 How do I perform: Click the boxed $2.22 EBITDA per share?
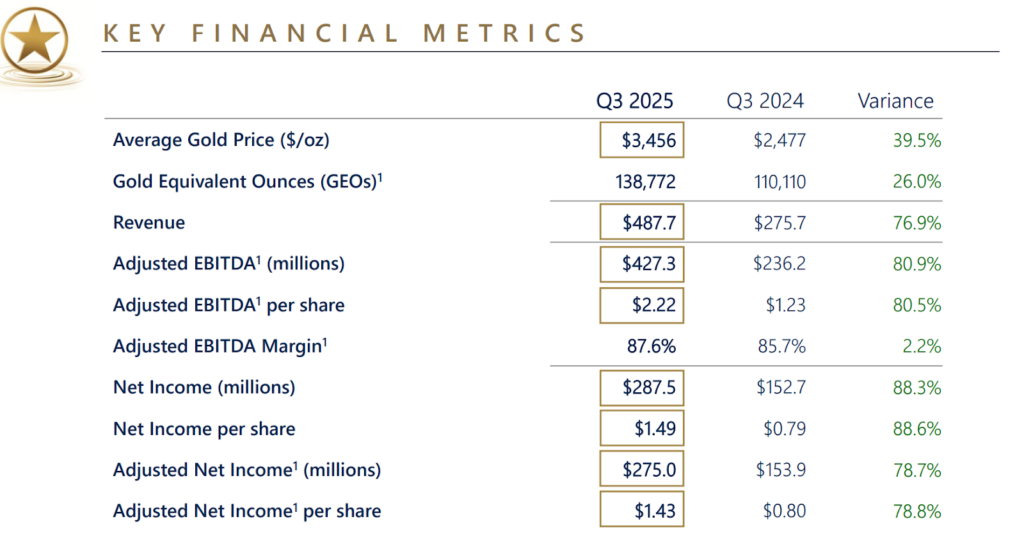pos(641,305)
